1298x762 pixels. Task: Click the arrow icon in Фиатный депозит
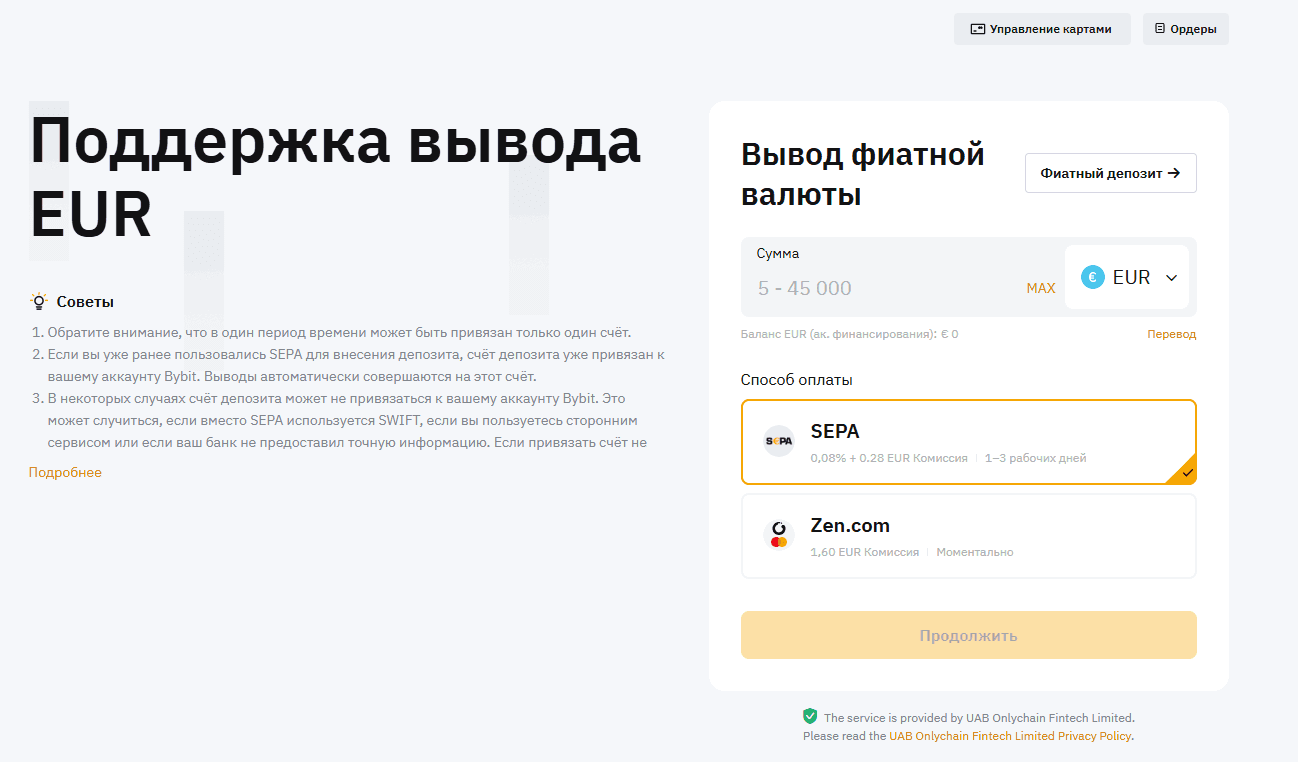pyautogui.click(x=1174, y=173)
